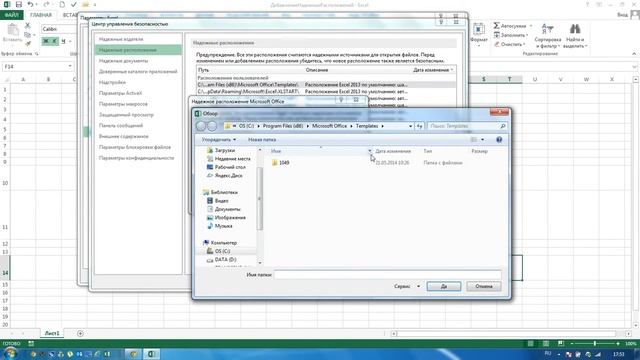Click Program Files (x86) breadcrumb
The width and height of the screenshot is (640, 360).
point(283,126)
